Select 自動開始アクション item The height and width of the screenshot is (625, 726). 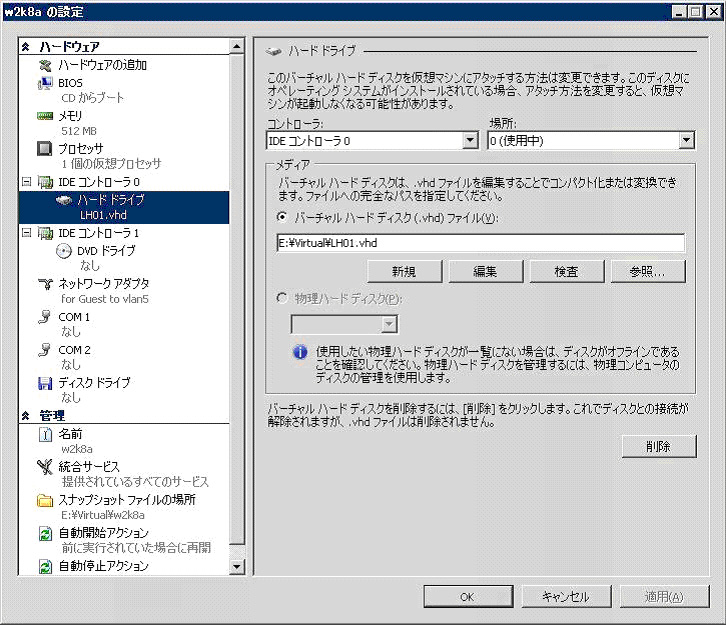pos(103,533)
